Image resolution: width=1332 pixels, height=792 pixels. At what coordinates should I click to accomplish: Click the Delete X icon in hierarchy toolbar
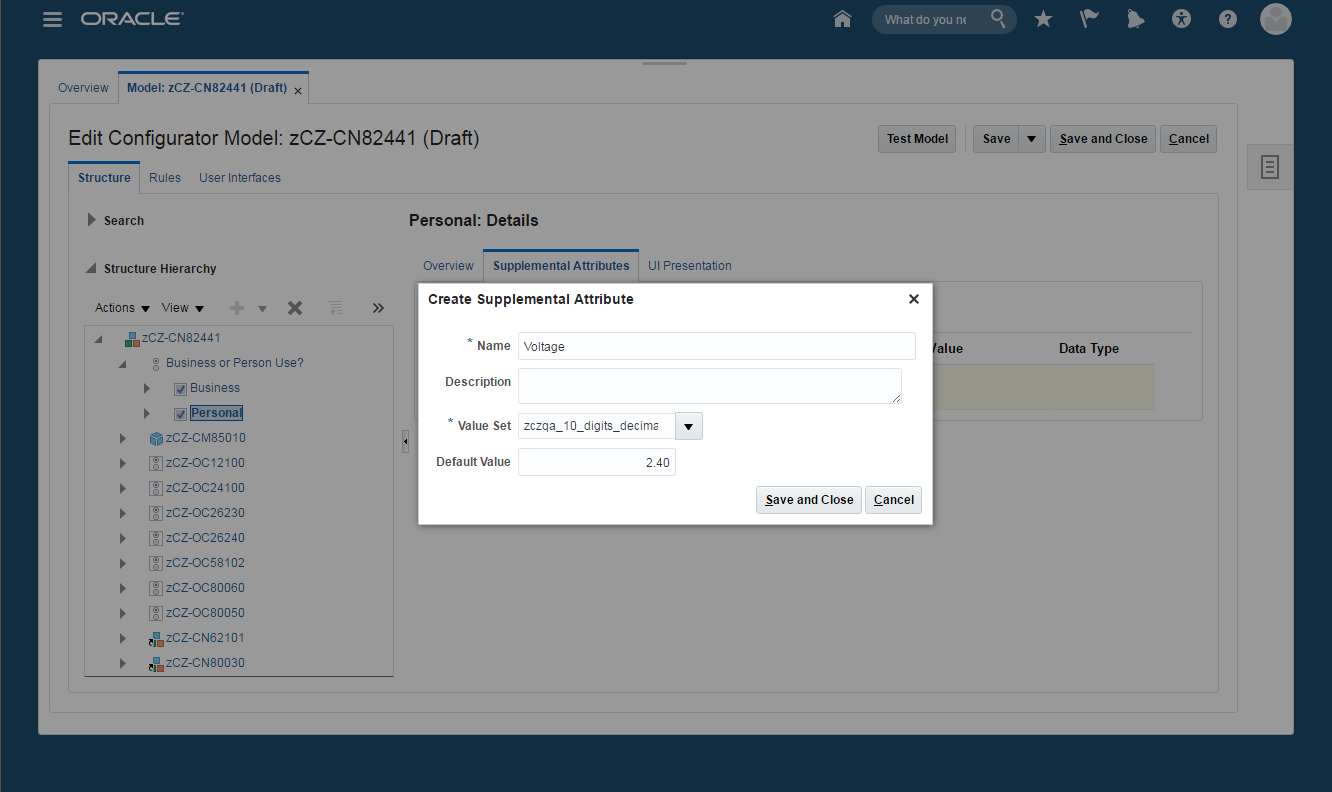[295, 308]
